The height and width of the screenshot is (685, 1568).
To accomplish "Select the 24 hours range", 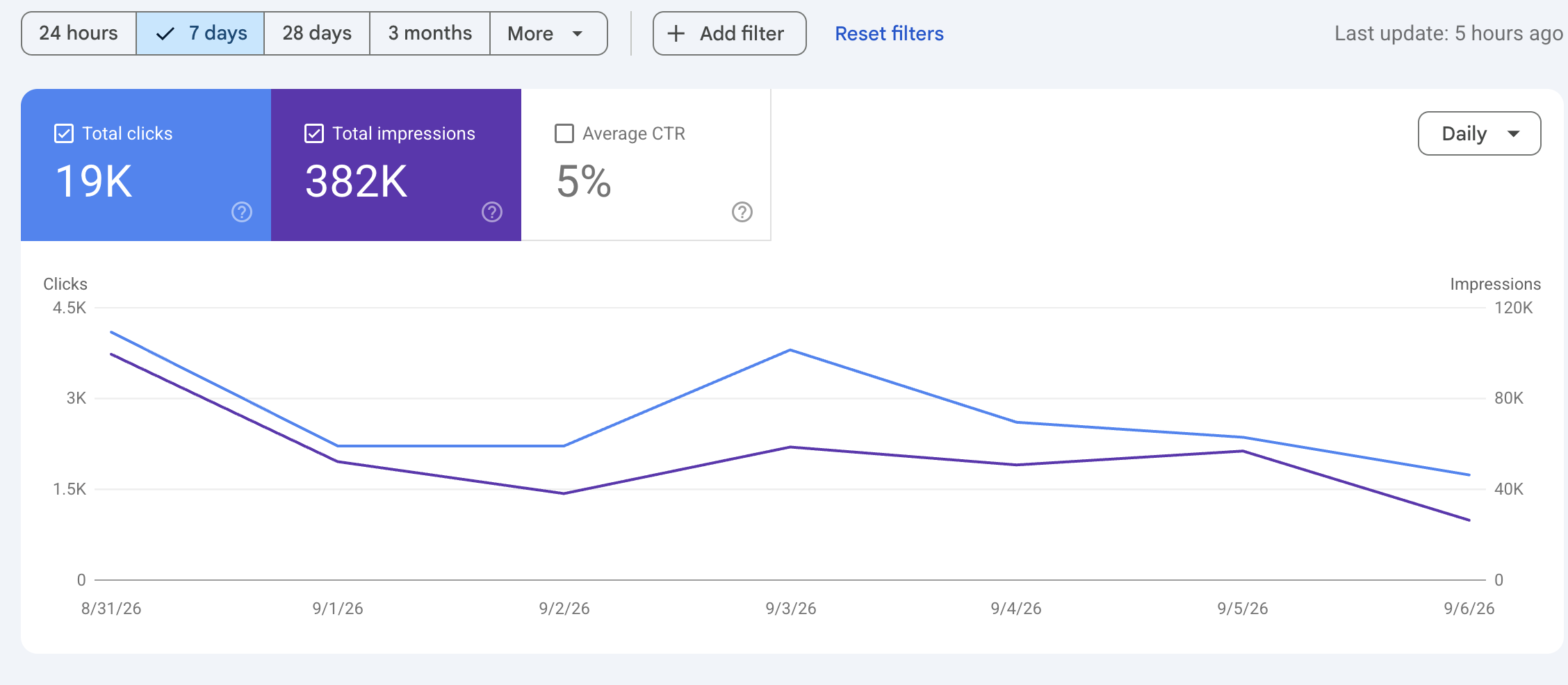I will click(79, 33).
